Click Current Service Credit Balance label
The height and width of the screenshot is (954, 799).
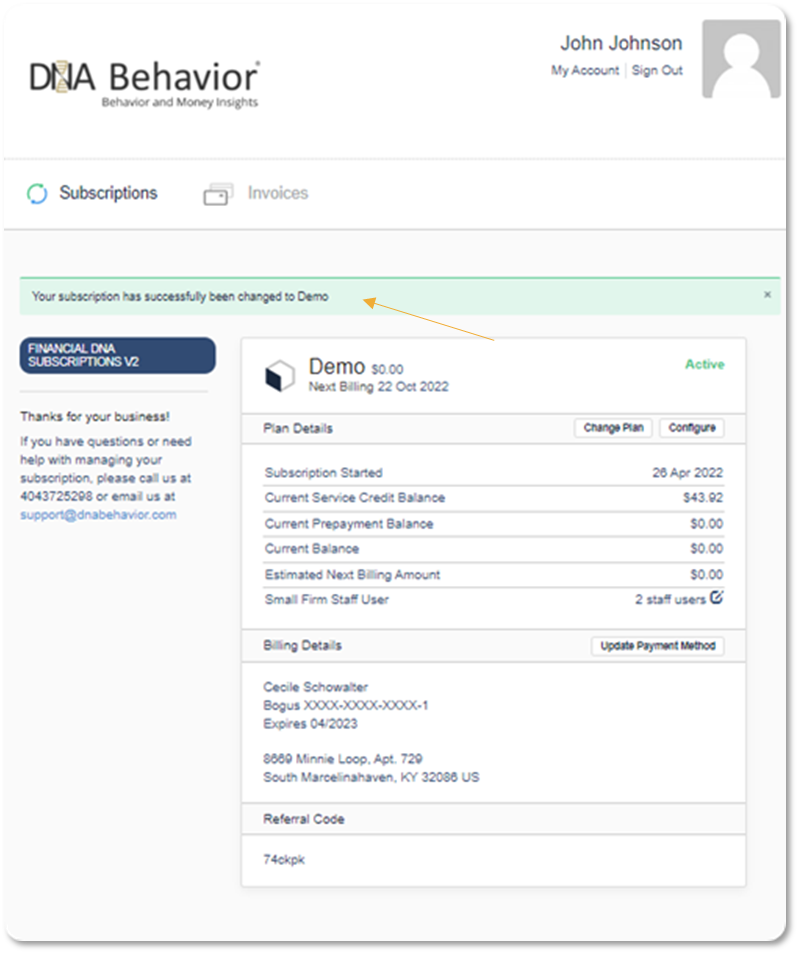tap(355, 498)
